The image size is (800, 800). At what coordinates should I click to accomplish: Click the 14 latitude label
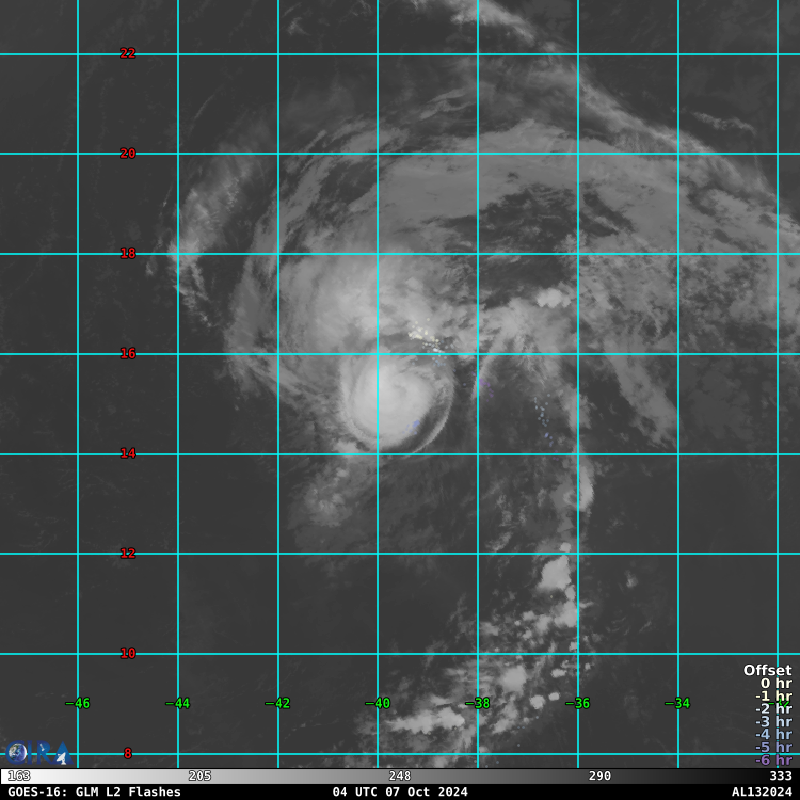[x=128, y=454]
